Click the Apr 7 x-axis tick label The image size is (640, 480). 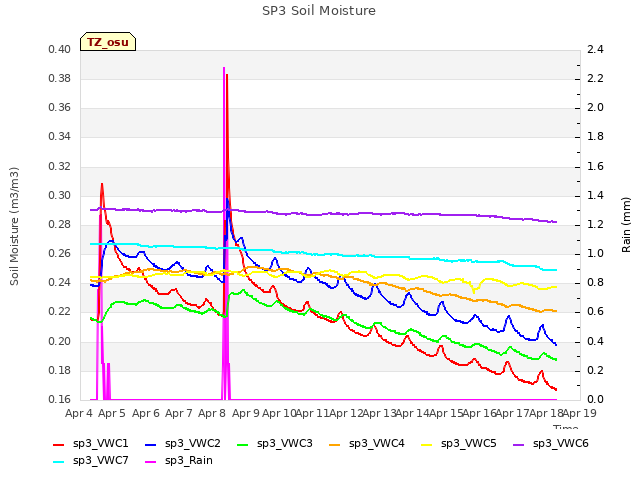coord(178,413)
